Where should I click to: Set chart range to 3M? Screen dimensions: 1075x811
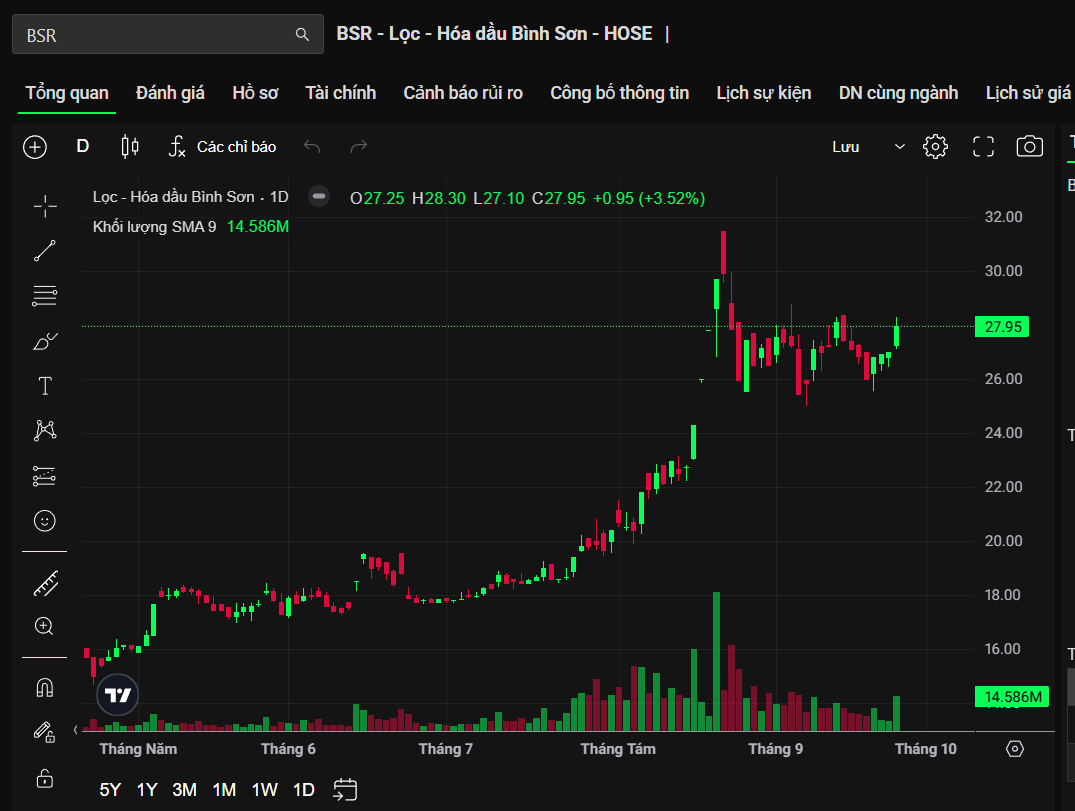(x=184, y=790)
